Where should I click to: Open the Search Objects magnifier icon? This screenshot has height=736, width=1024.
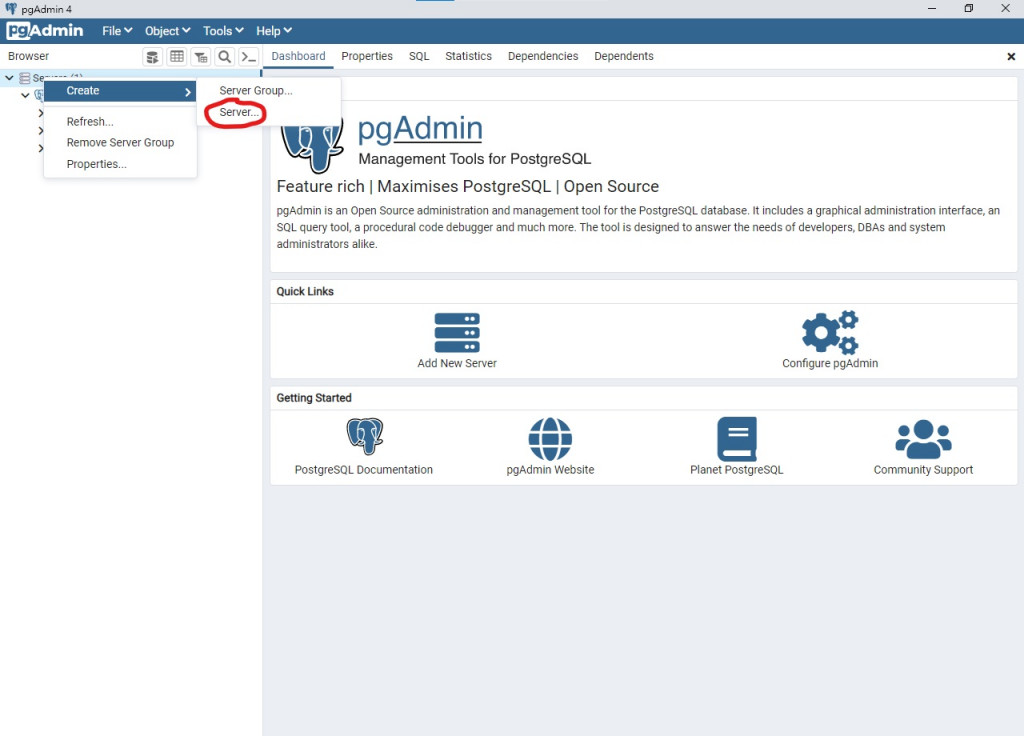(225, 57)
